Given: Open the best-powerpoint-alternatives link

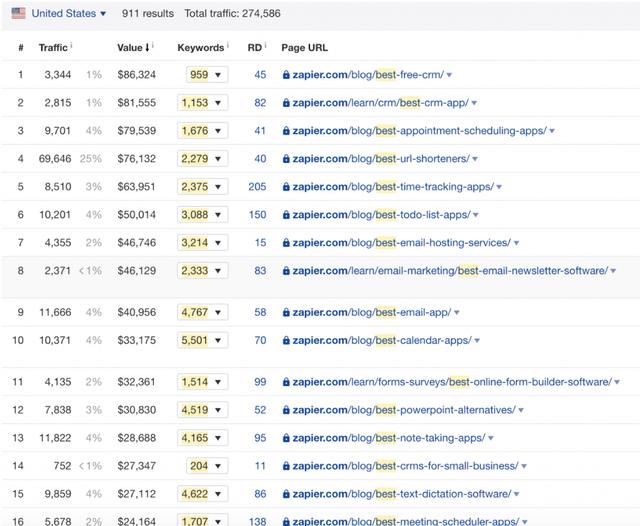Looking at the screenshot, I should pyautogui.click(x=404, y=410).
